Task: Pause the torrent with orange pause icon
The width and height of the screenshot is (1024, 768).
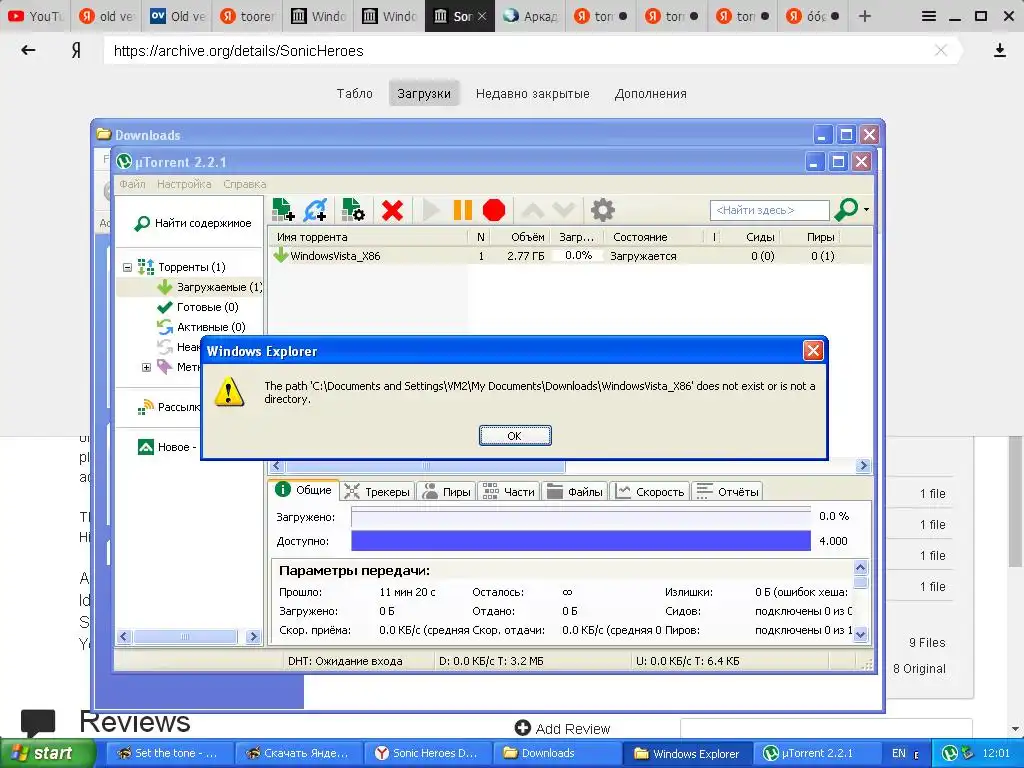Action: pos(462,210)
